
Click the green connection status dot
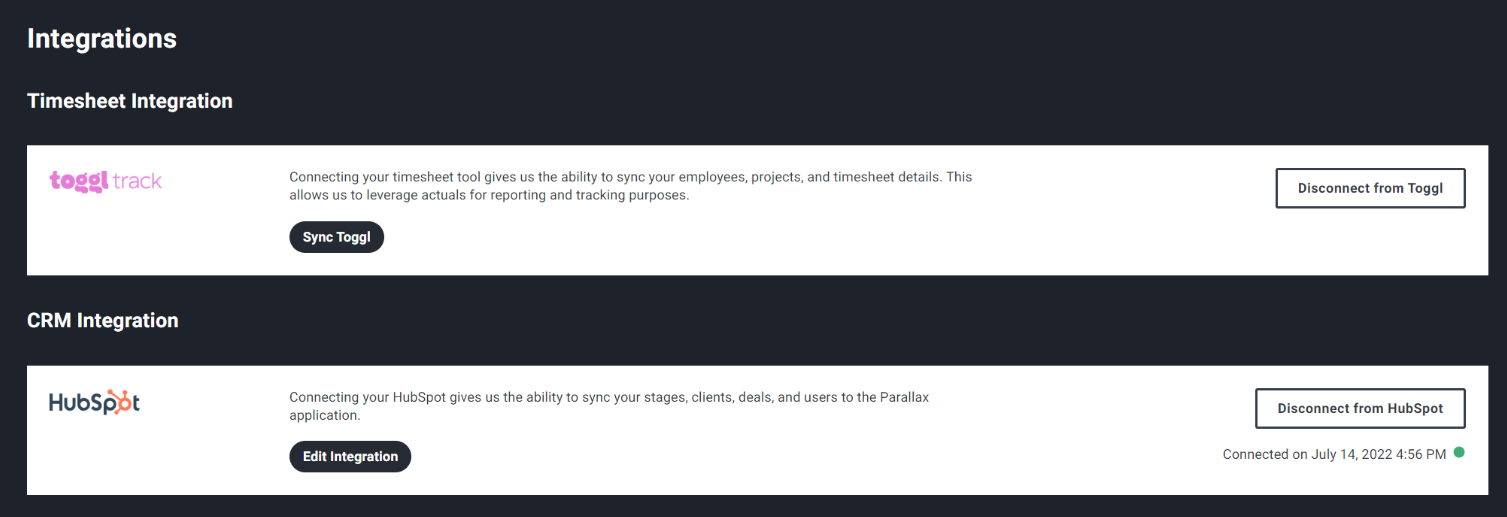pos(1459,453)
